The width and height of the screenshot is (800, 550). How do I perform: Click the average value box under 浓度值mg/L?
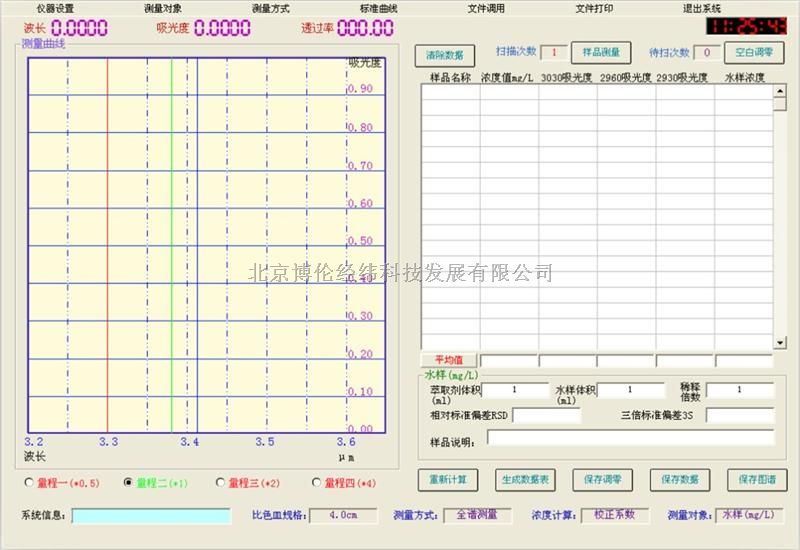[509, 361]
